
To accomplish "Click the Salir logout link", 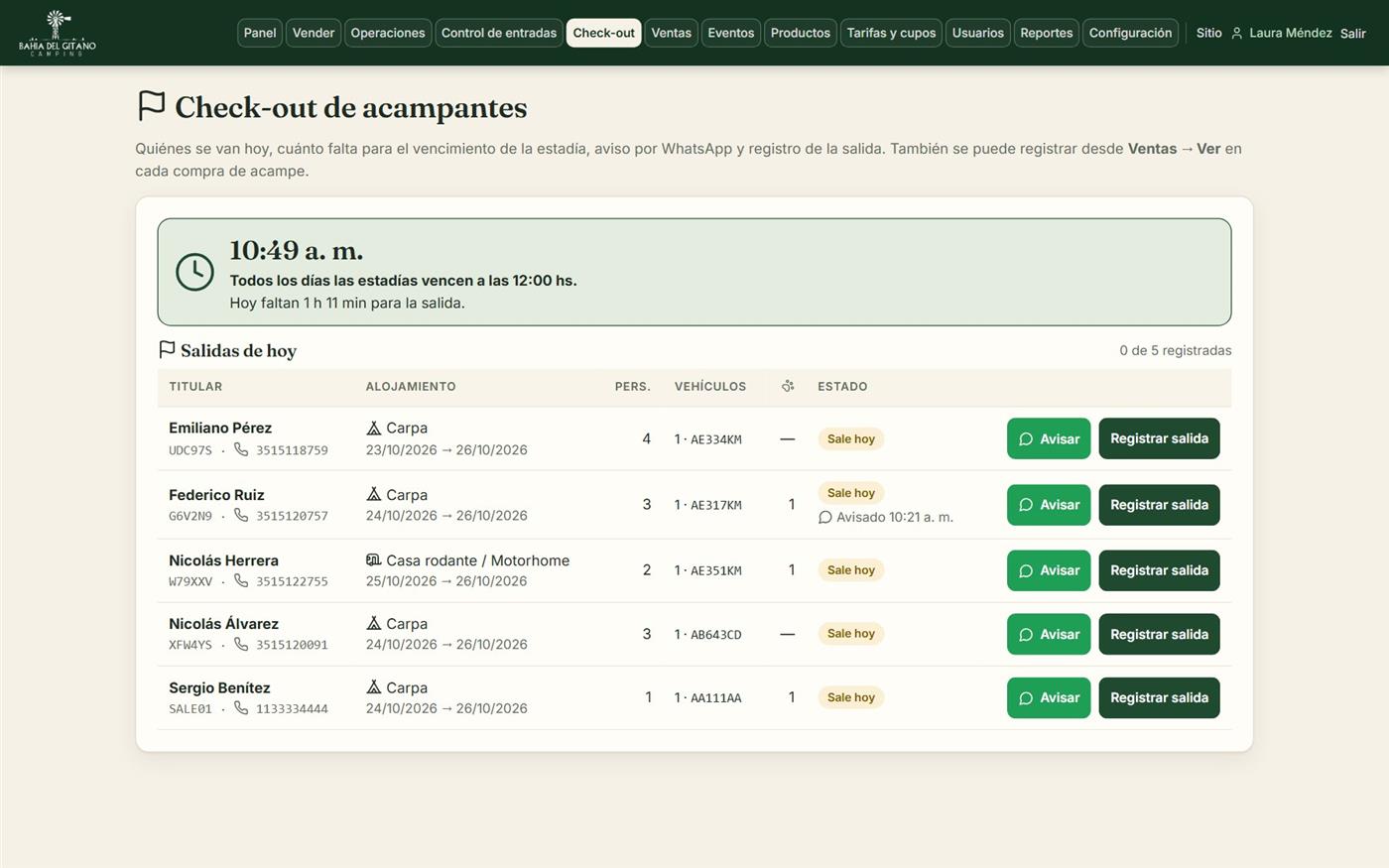I will coord(1353,34).
